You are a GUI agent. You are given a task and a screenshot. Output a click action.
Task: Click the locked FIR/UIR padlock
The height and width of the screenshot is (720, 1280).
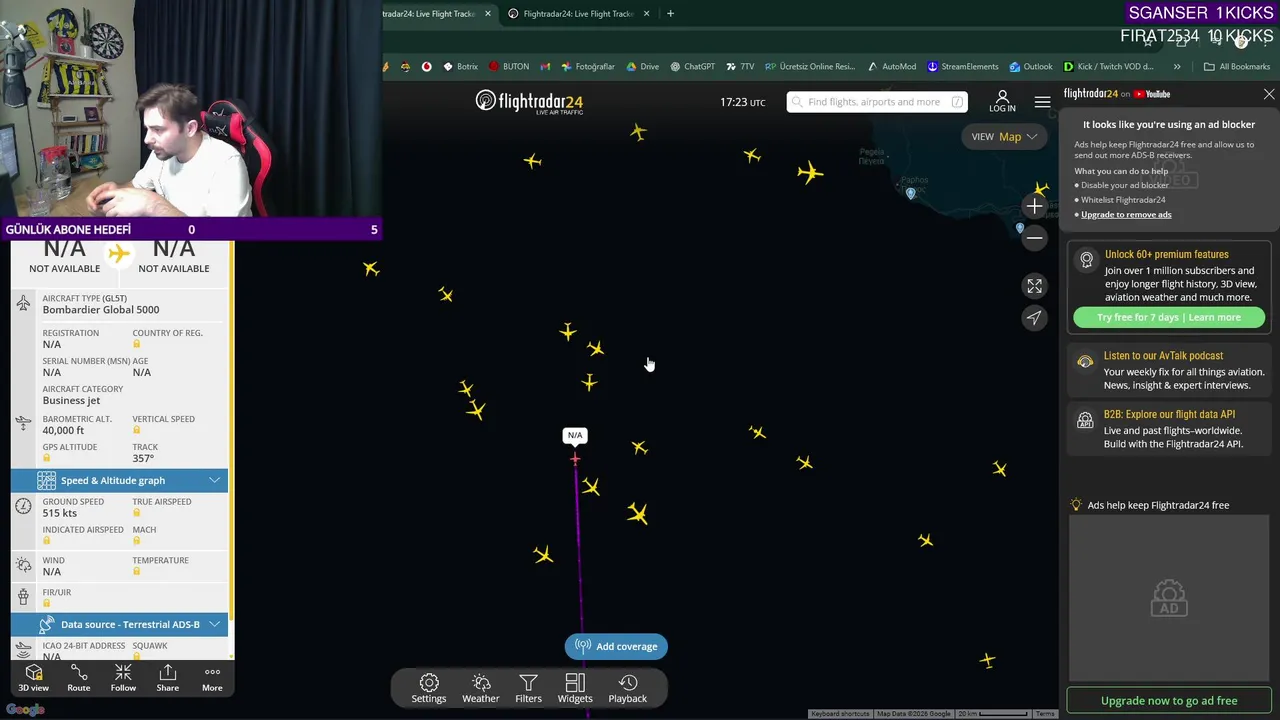(x=47, y=603)
